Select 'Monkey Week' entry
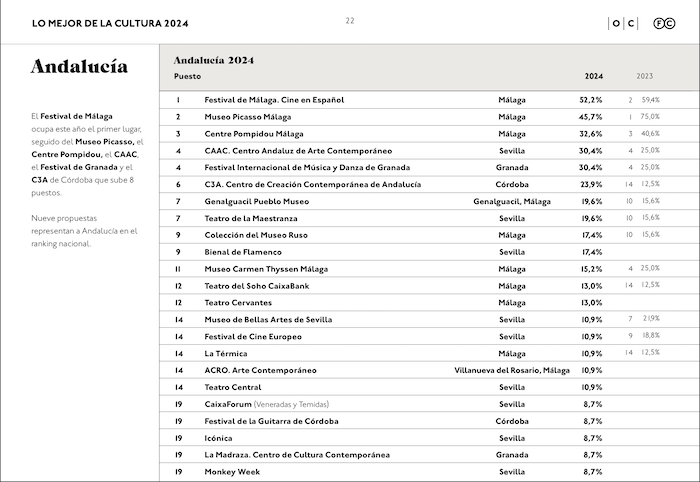Image resolution: width=700 pixels, height=482 pixels. pyautogui.click(x=232, y=472)
